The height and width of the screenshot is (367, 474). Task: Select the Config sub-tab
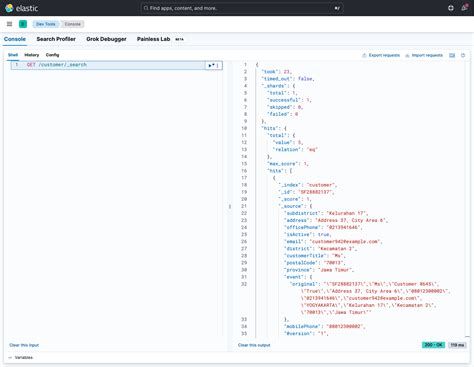[x=52, y=55]
